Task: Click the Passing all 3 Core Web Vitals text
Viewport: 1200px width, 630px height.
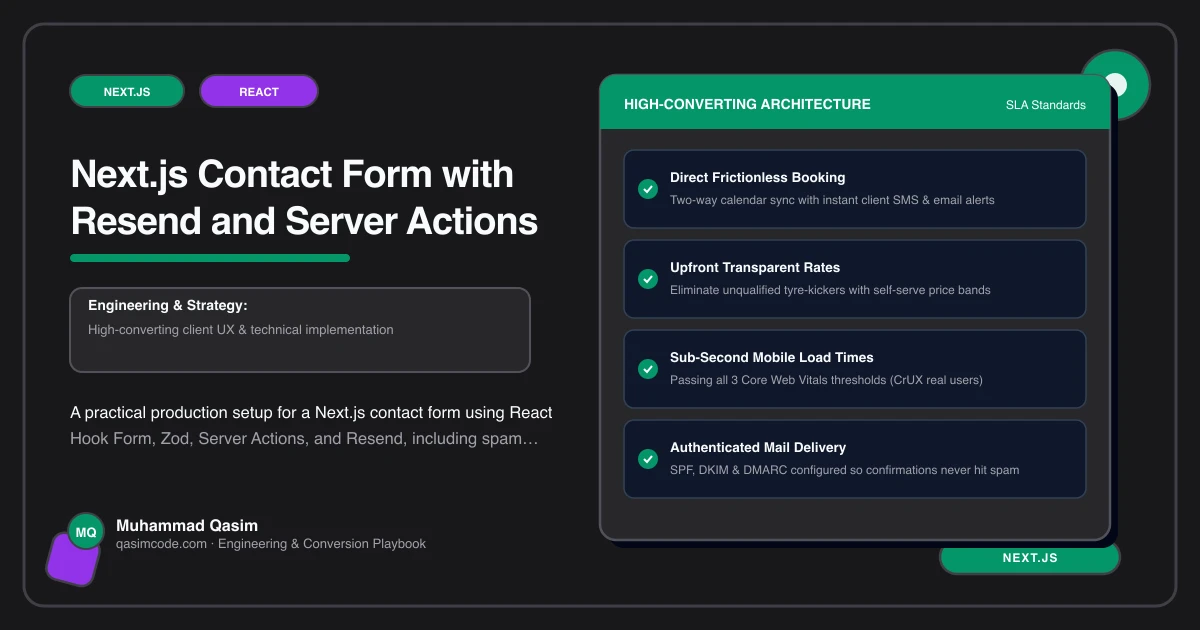Action: (x=826, y=380)
